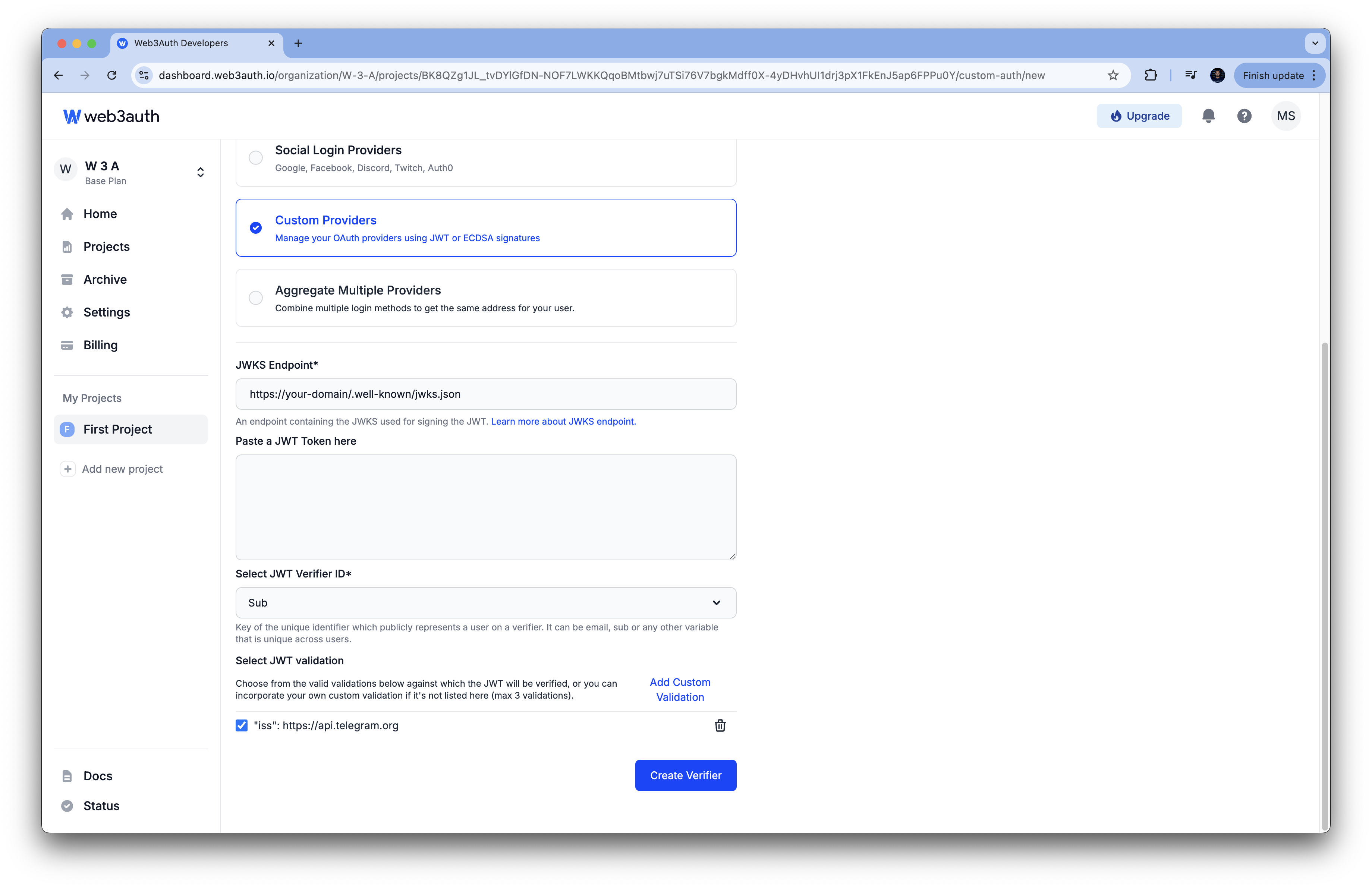View site information icon in address bar
The image size is (1372, 888).
tap(144, 75)
